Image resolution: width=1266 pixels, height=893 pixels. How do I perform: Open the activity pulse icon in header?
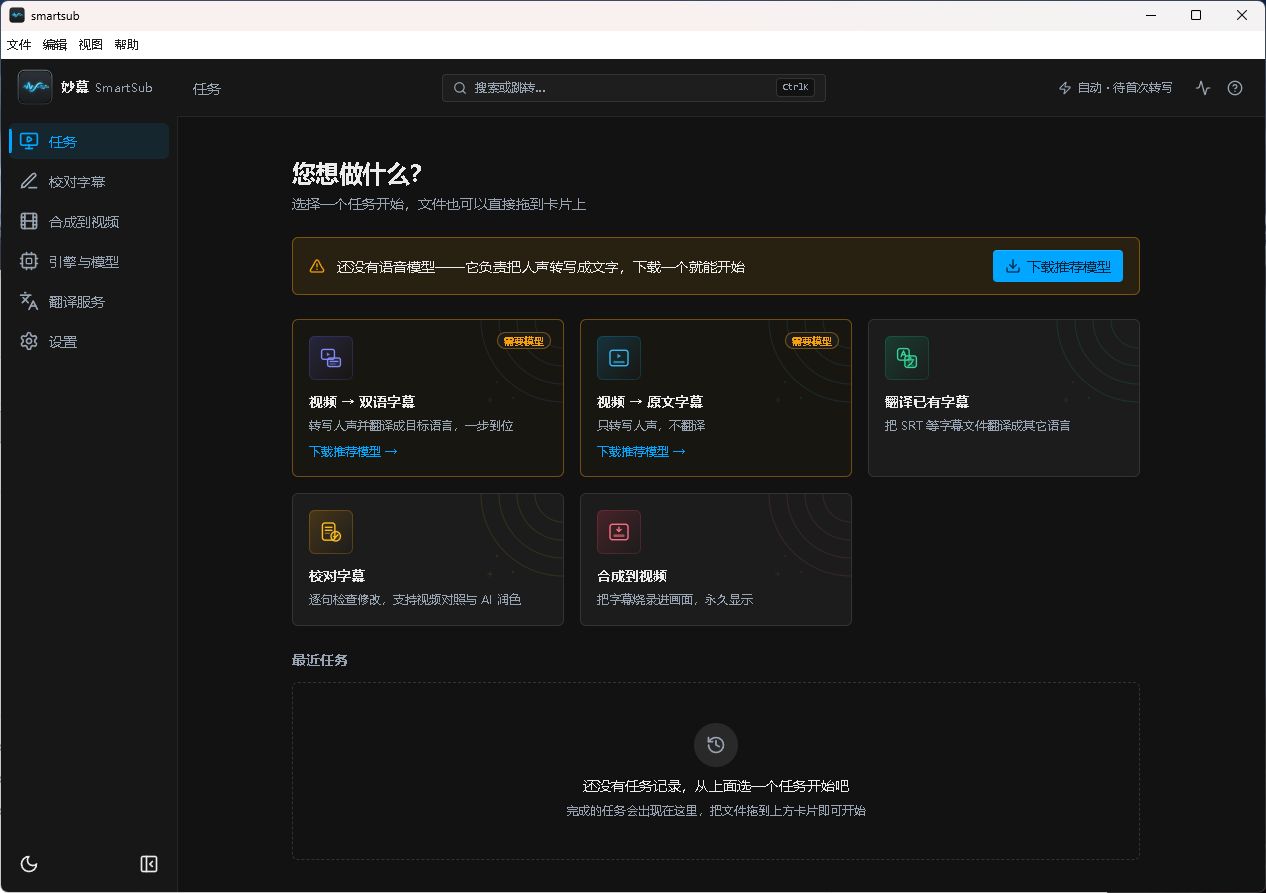pos(1203,88)
